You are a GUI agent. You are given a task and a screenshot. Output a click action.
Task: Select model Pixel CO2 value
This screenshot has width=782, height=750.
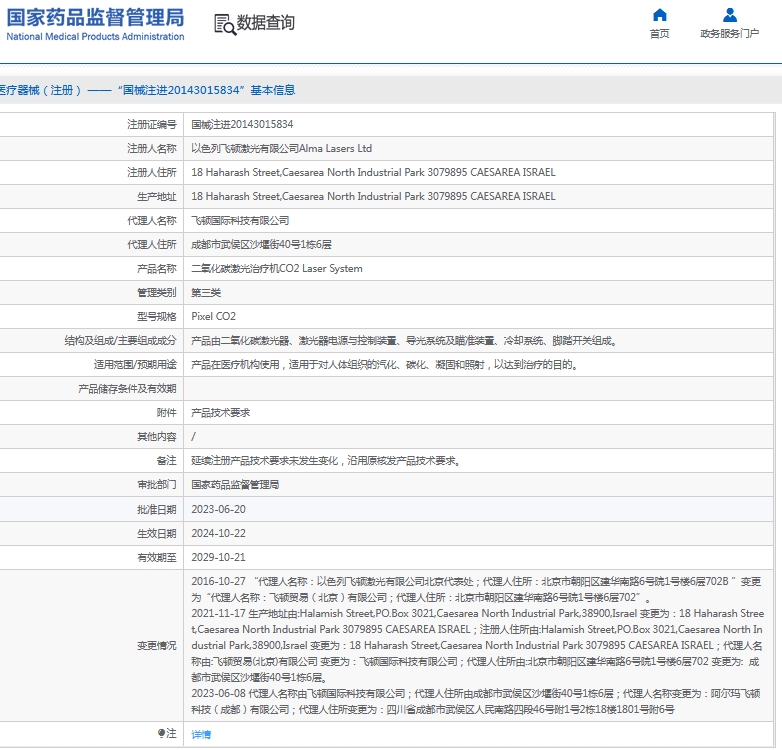click(213, 317)
